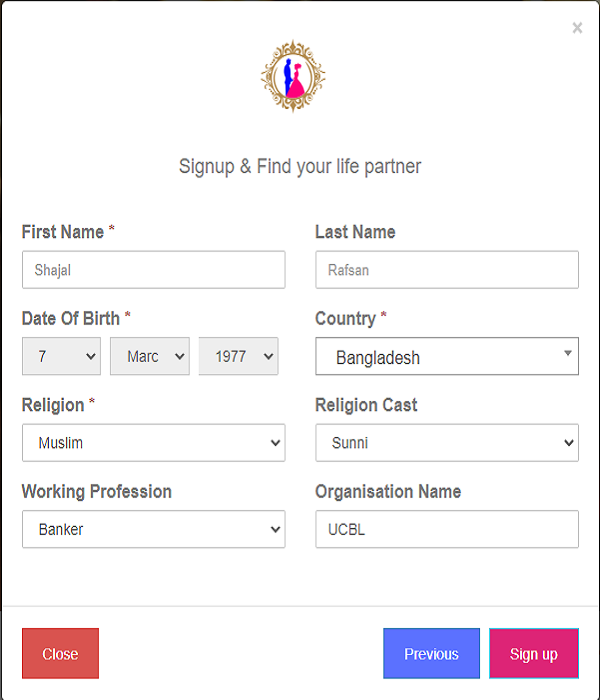Screen dimensions: 600x700
Task: Click the couple logo icon
Action: [x=293, y=76]
